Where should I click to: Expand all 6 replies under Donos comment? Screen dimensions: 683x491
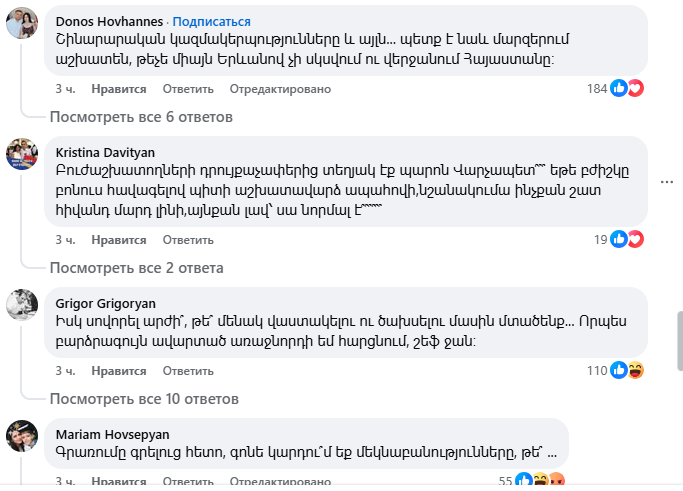pos(141,117)
